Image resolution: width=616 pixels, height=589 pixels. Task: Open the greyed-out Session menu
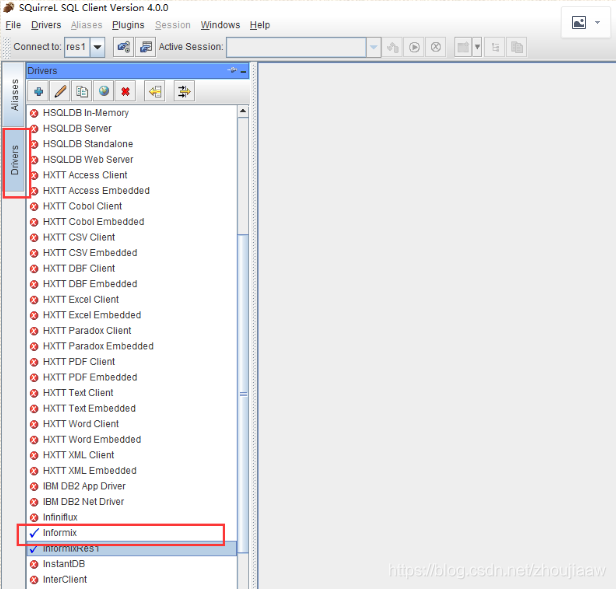click(x=172, y=25)
